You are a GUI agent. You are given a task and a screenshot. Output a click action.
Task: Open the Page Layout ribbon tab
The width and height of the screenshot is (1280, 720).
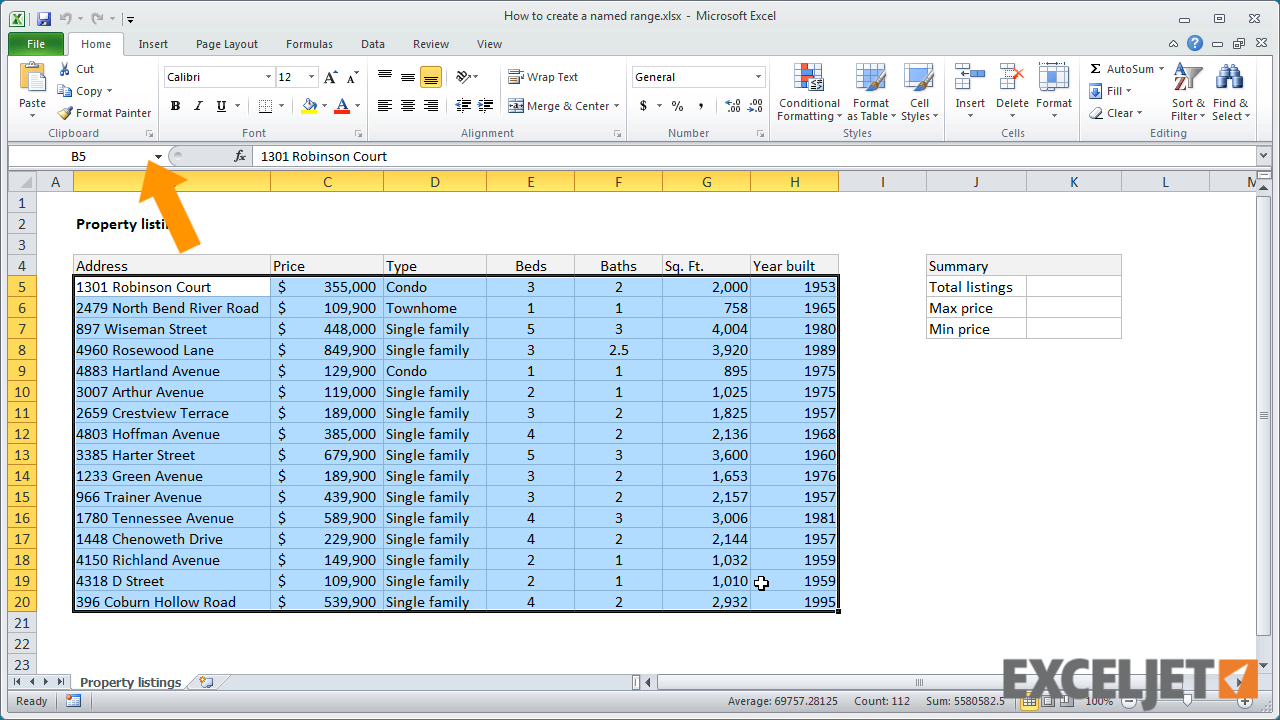(227, 44)
